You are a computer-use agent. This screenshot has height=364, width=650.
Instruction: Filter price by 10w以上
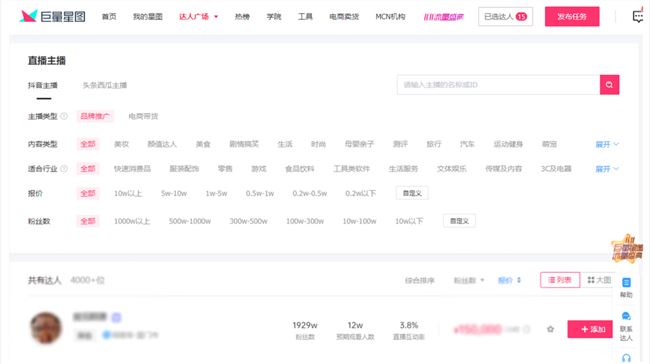coord(128,194)
